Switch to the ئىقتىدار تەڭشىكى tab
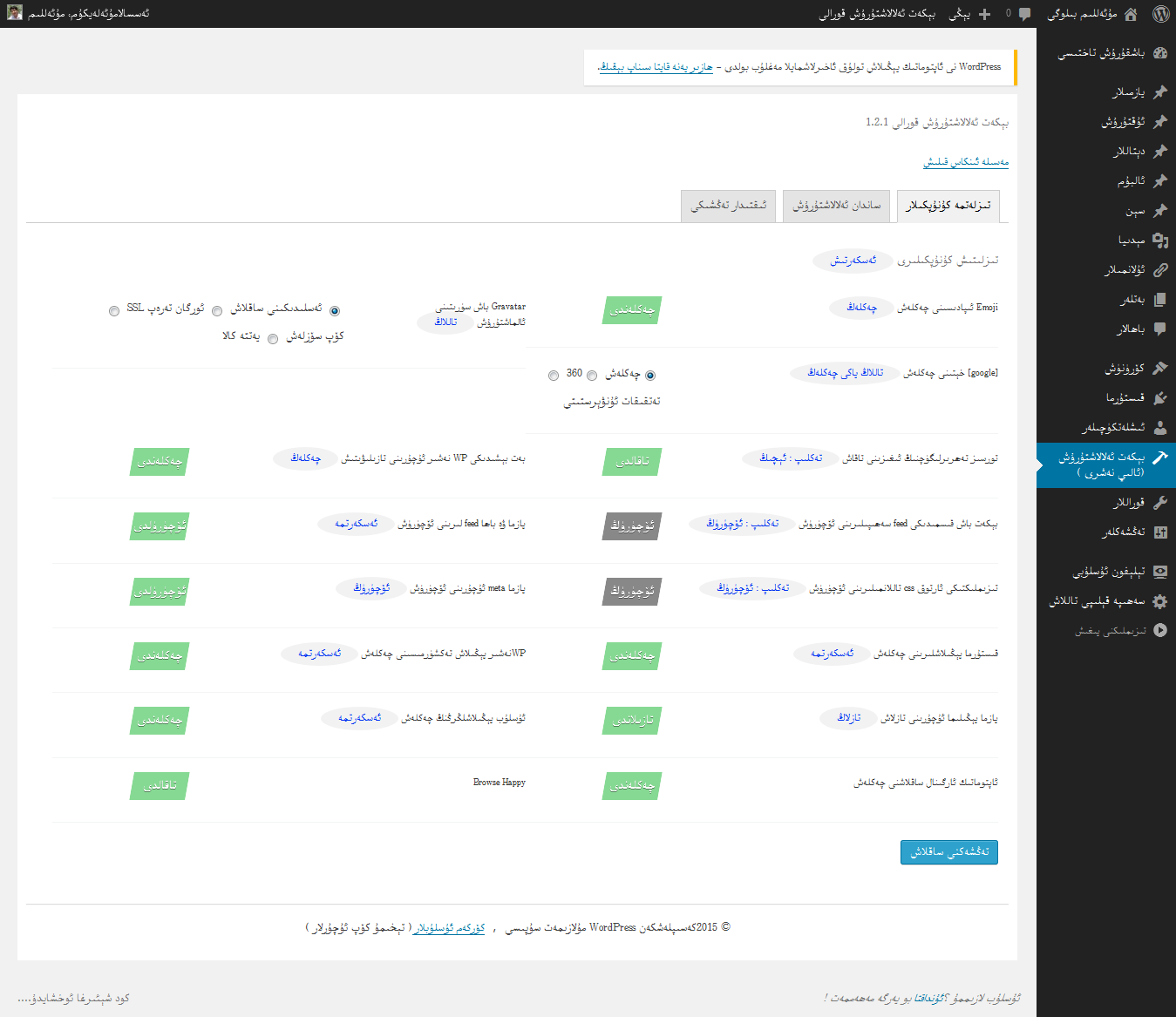Image resolution: width=1176 pixels, height=1017 pixels. pos(728,206)
